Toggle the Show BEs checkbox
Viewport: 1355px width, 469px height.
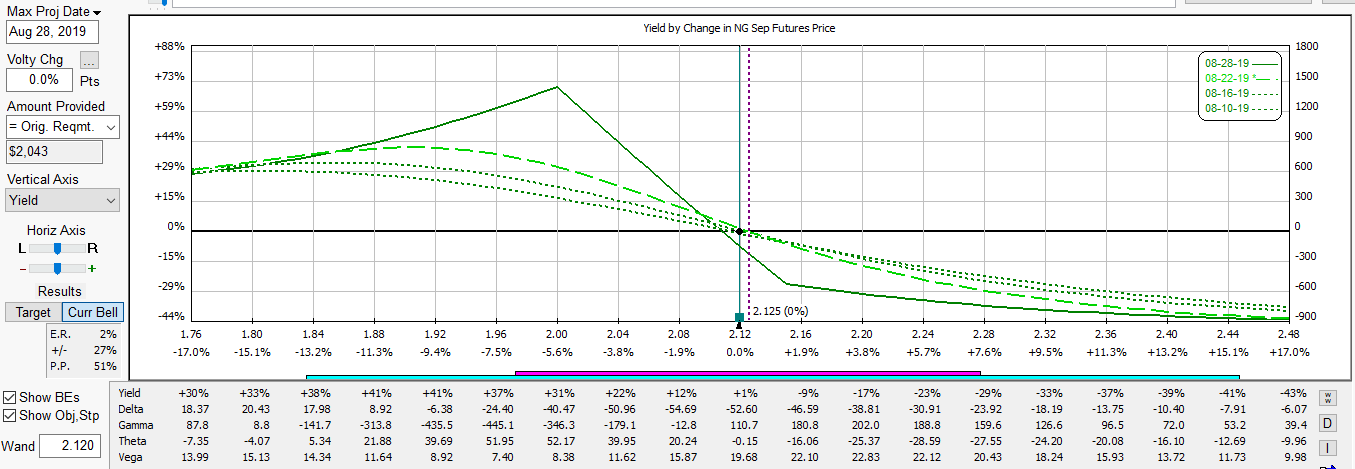tap(10, 398)
